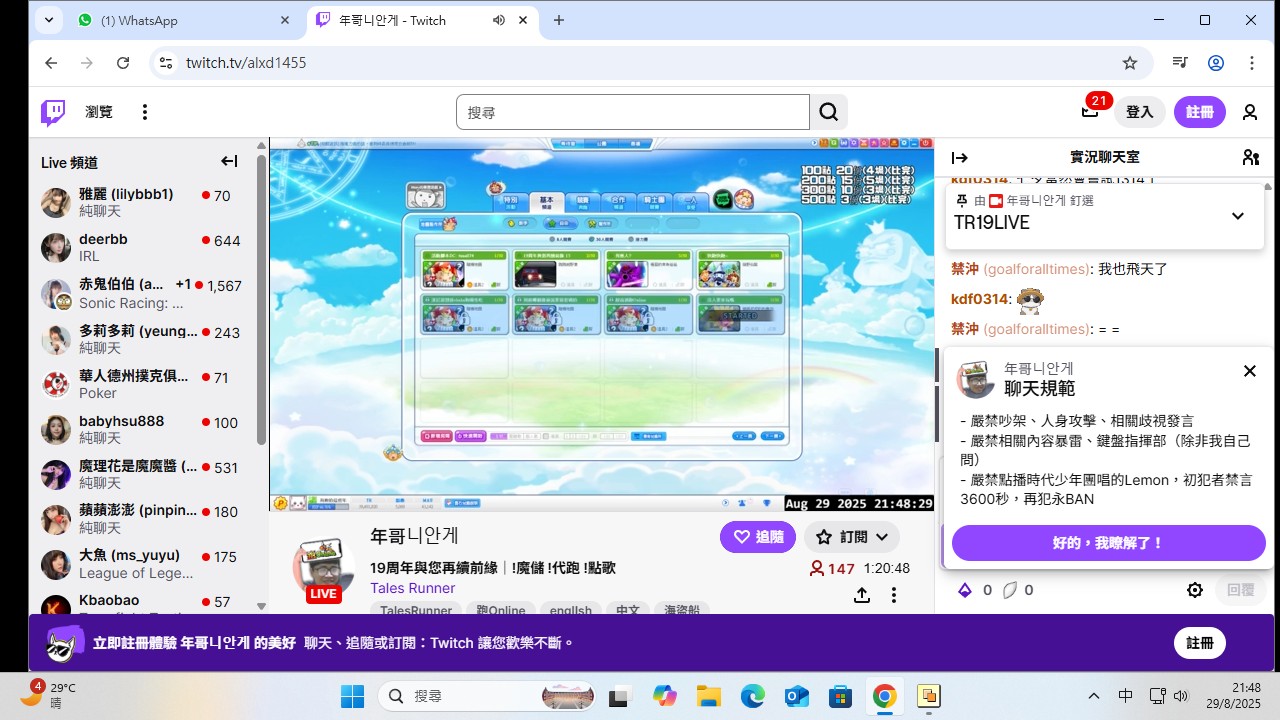Image resolution: width=1280 pixels, height=720 pixels.
Task: Open the three-dot more menu beside 瀏覽
Action: [145, 112]
